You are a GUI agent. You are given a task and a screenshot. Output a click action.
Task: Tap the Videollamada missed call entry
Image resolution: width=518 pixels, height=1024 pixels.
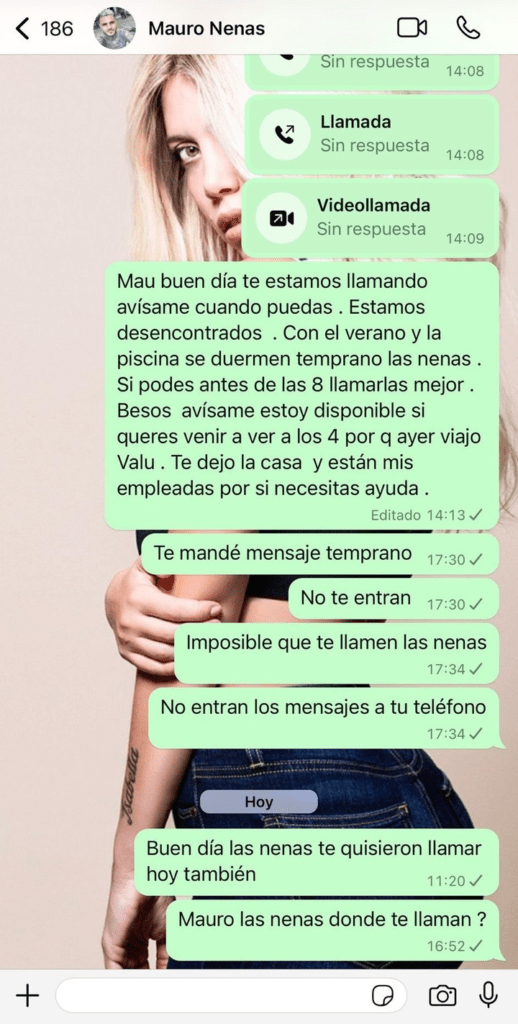tap(370, 218)
